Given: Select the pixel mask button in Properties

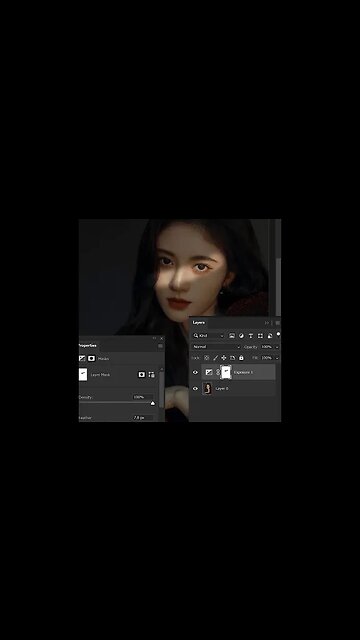Looking at the screenshot, I should click(142, 374).
